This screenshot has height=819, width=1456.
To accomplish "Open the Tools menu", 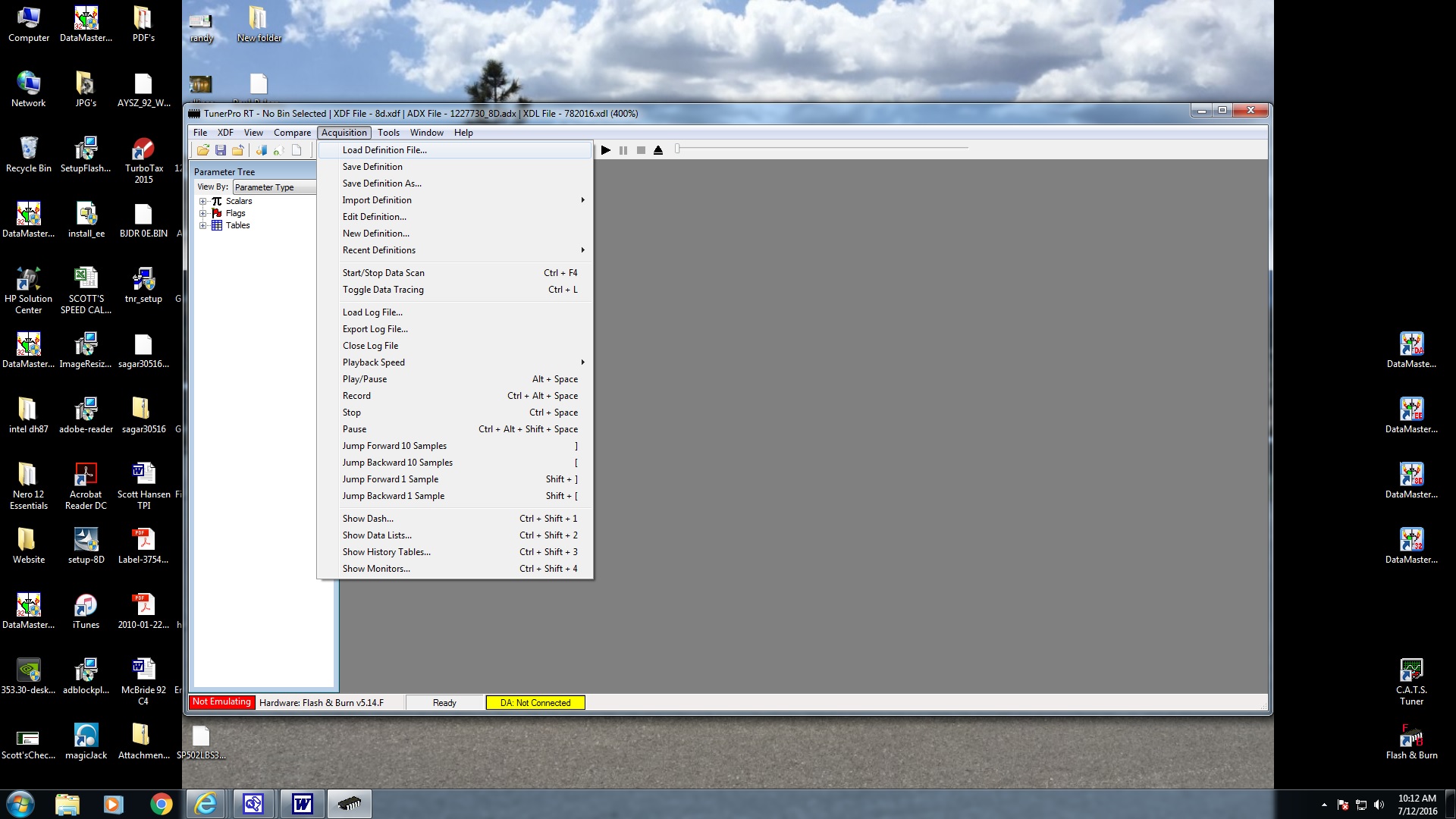I will (x=388, y=133).
